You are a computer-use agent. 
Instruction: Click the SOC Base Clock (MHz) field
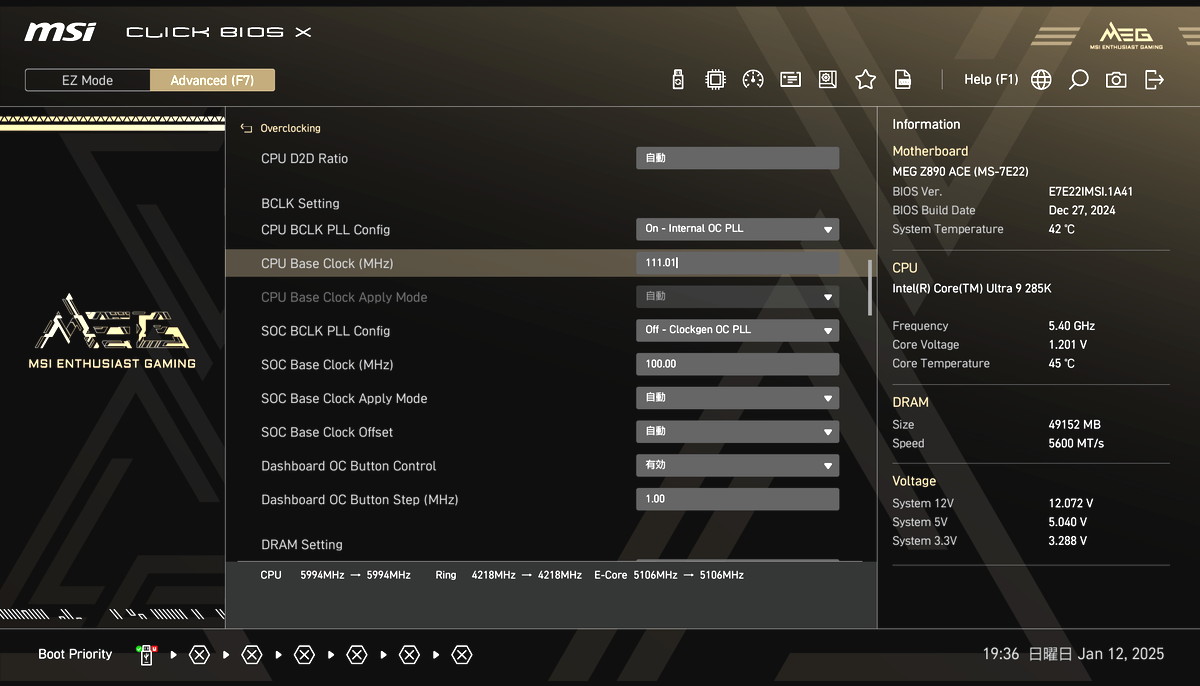(x=737, y=364)
